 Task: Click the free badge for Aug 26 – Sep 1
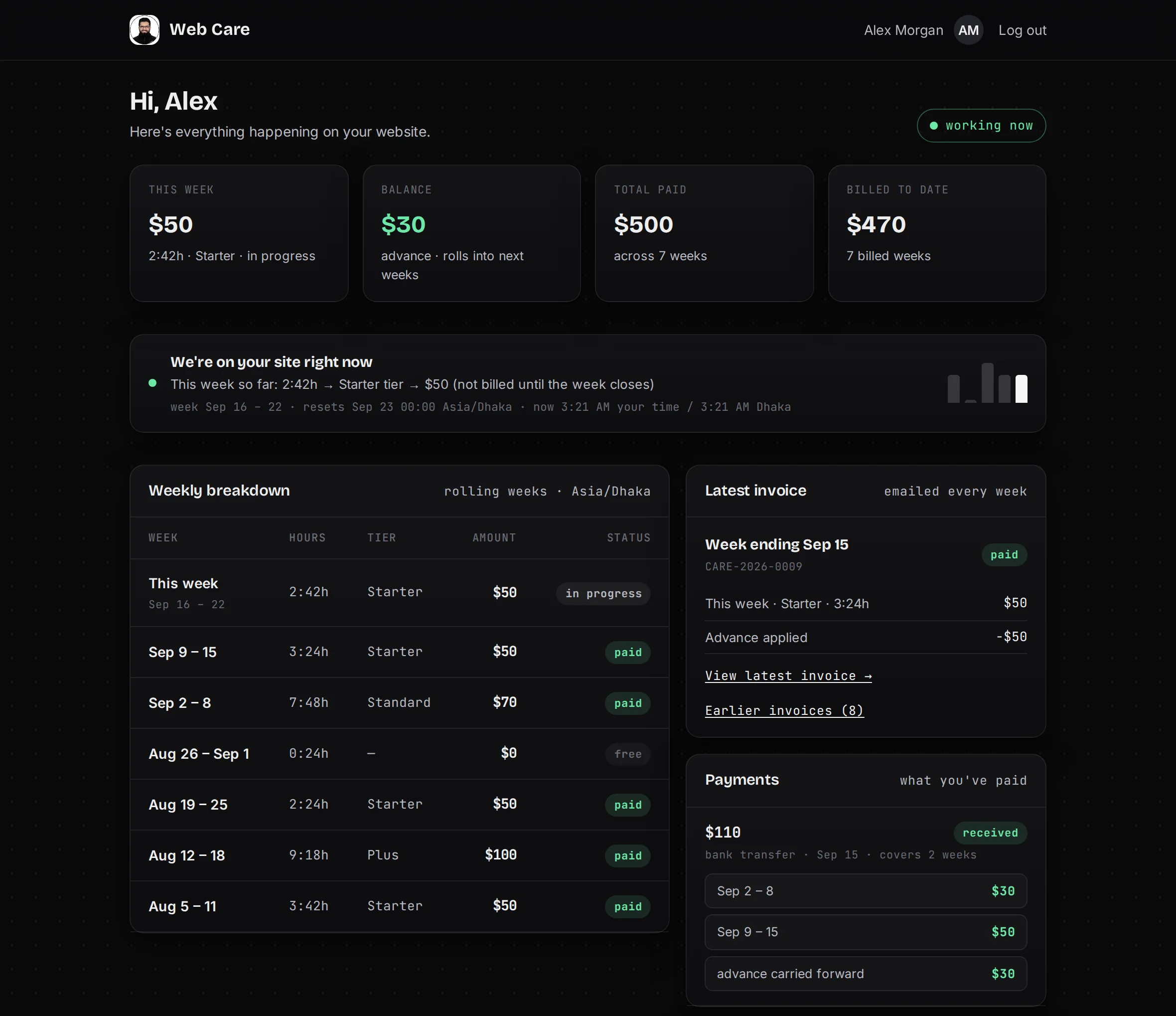point(628,754)
